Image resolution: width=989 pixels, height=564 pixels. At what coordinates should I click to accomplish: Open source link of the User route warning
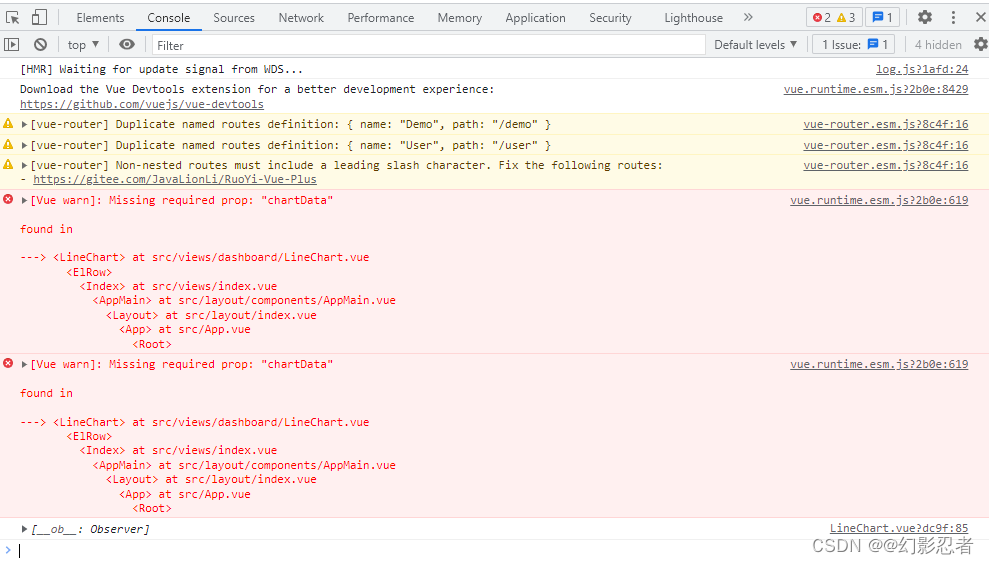[x=886, y=145]
